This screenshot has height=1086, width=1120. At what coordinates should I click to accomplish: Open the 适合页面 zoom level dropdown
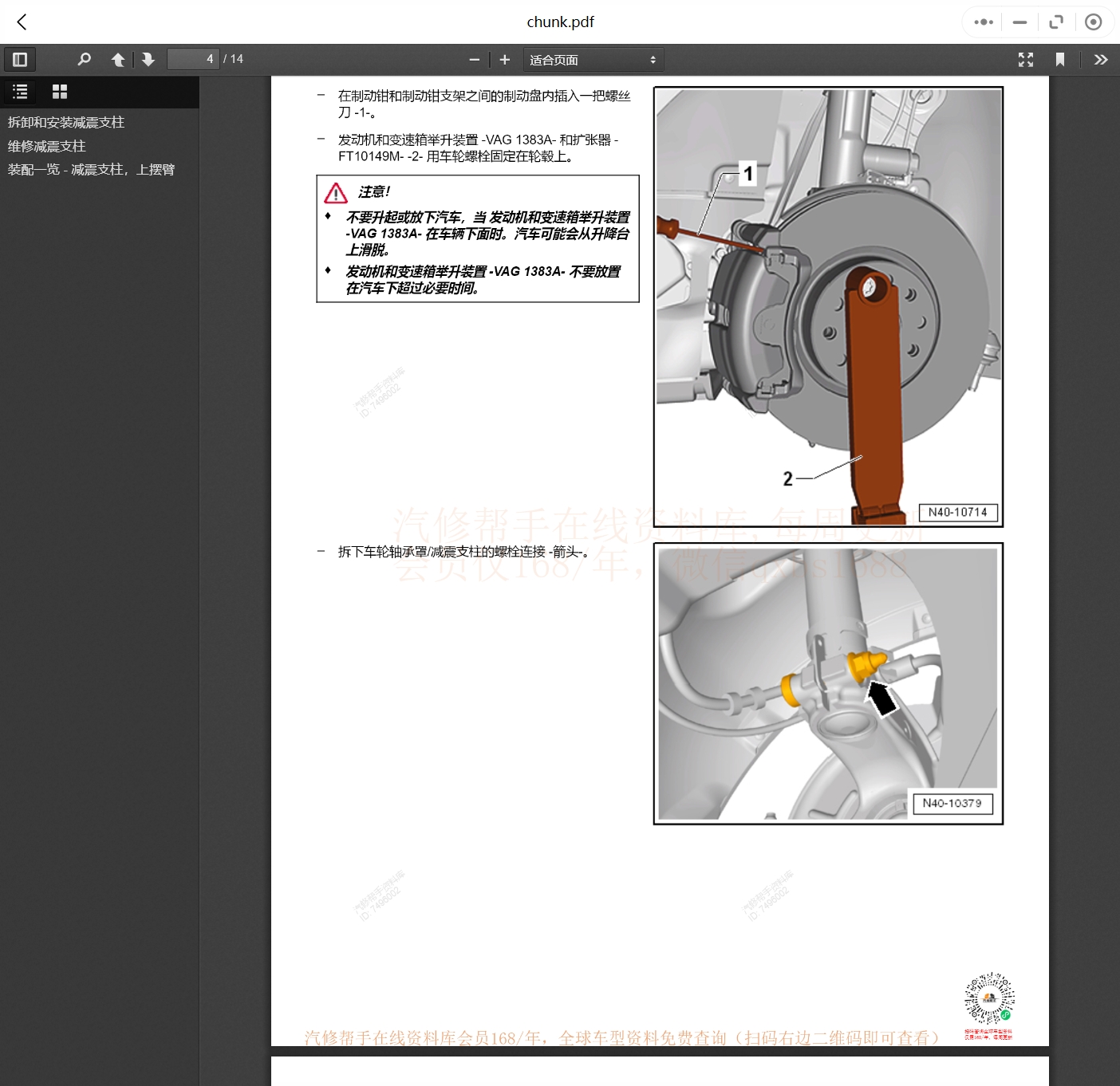pos(593,59)
